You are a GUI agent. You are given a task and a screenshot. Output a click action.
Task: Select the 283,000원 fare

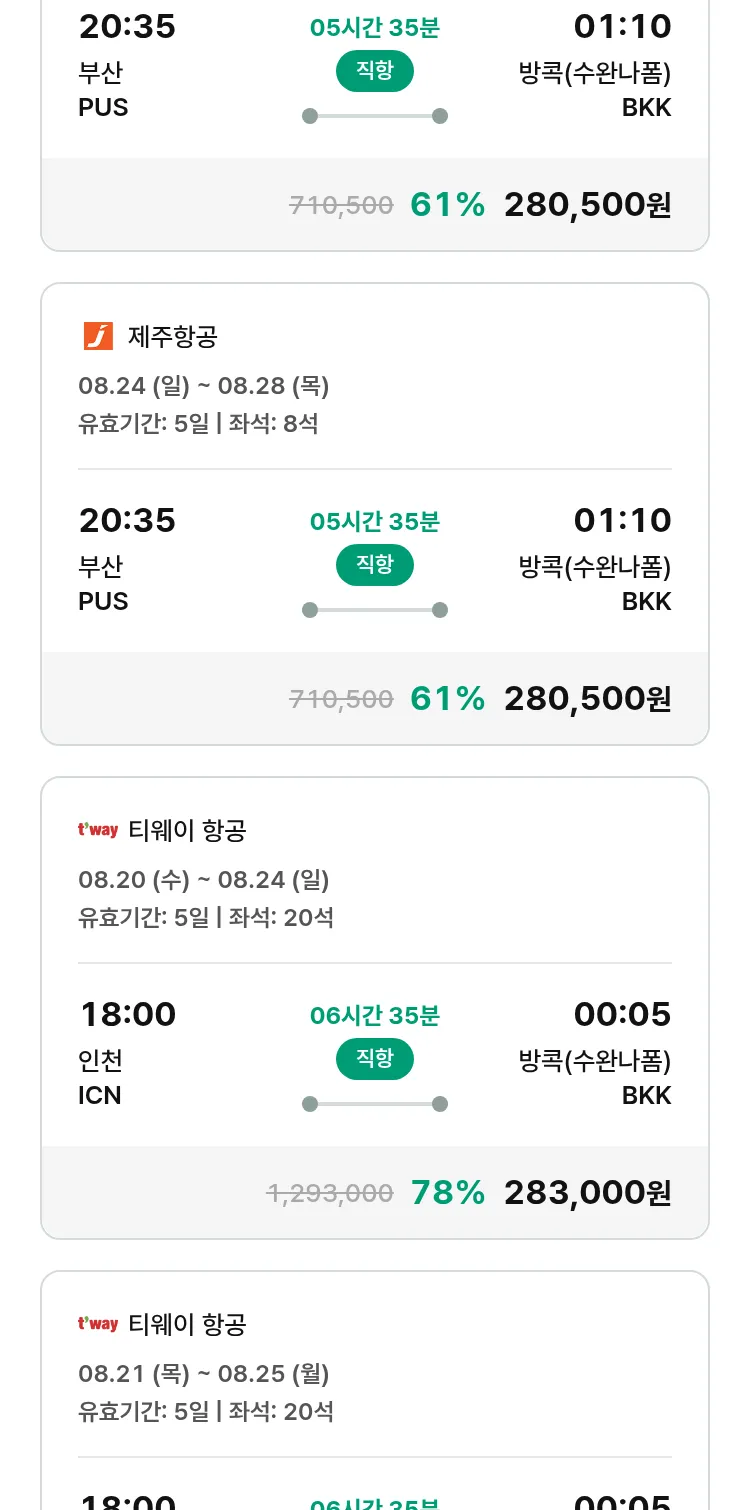587,1192
